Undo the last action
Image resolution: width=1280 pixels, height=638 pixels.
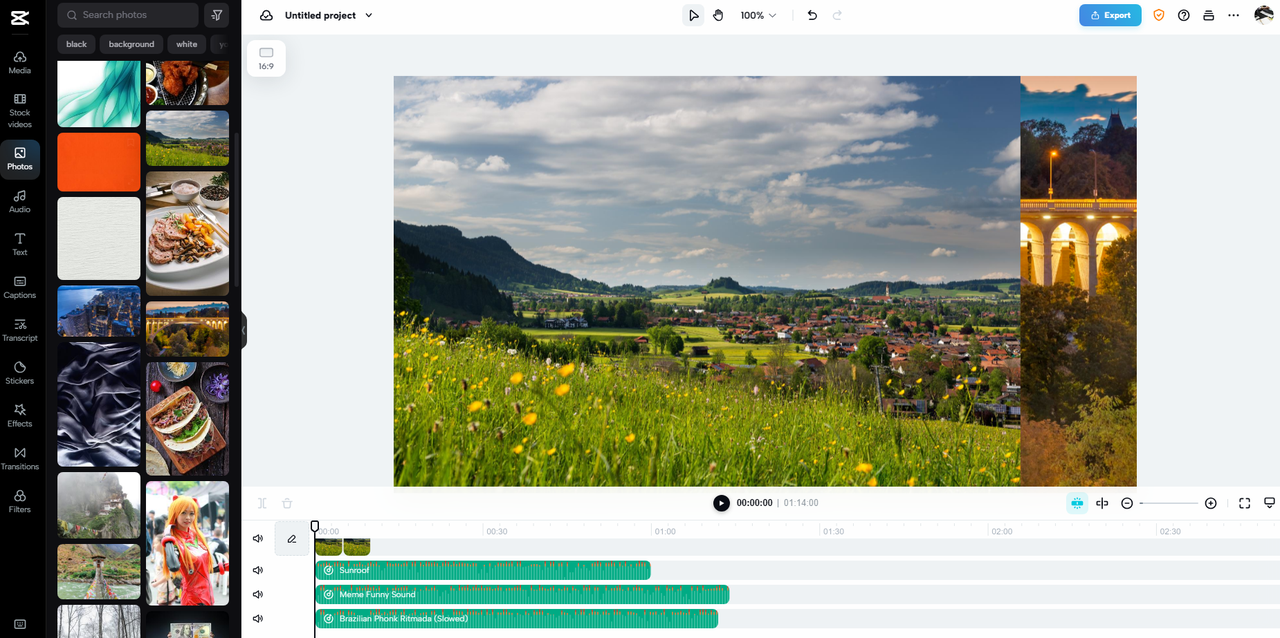pyautogui.click(x=812, y=15)
